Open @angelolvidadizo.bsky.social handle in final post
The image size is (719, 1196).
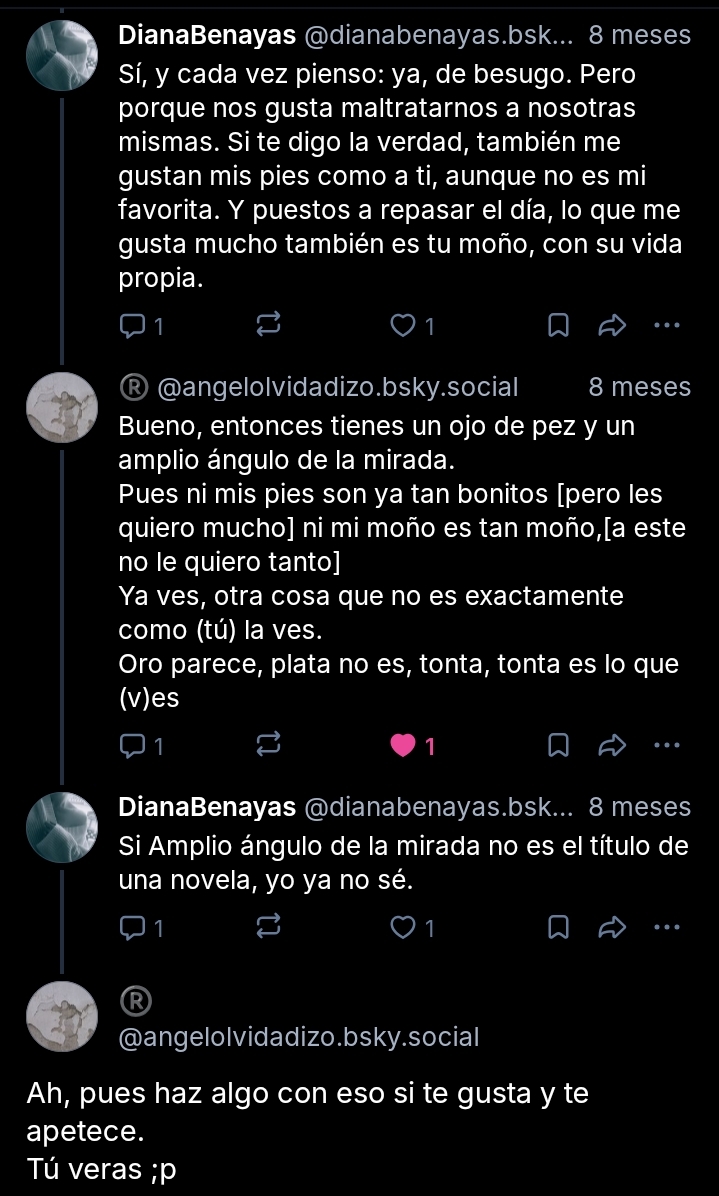[299, 1037]
